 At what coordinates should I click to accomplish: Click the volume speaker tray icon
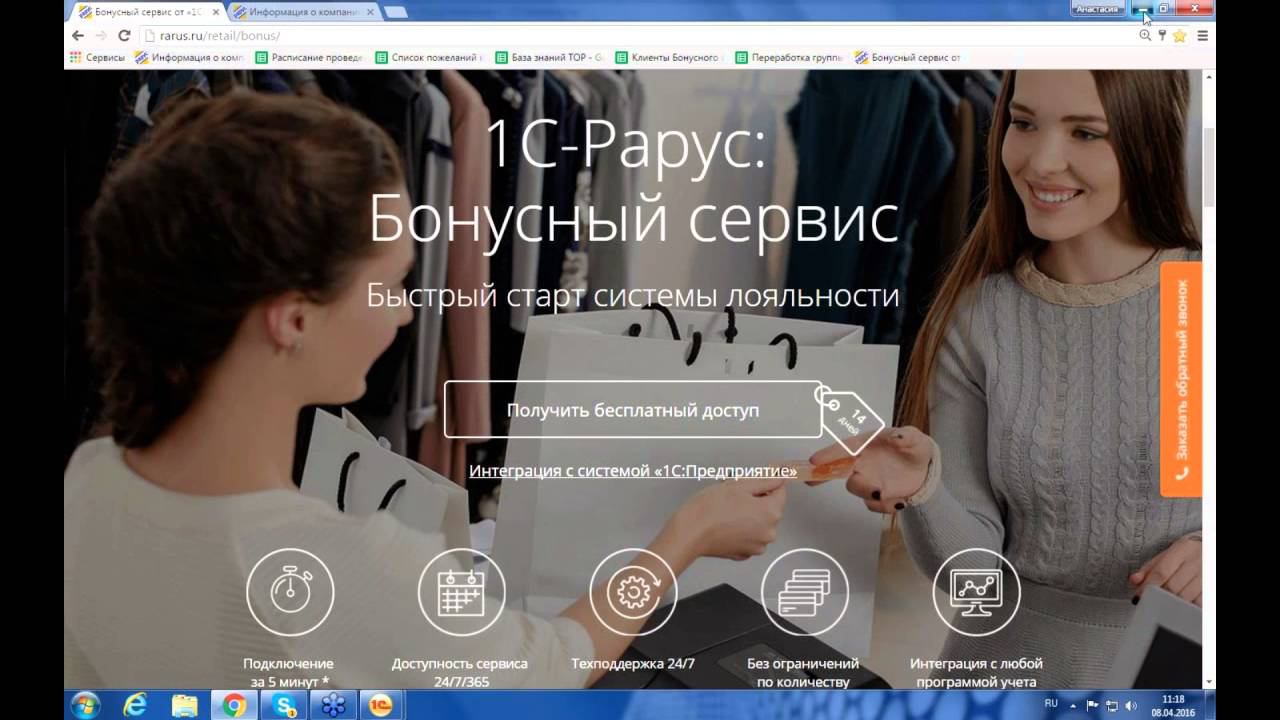point(1131,705)
